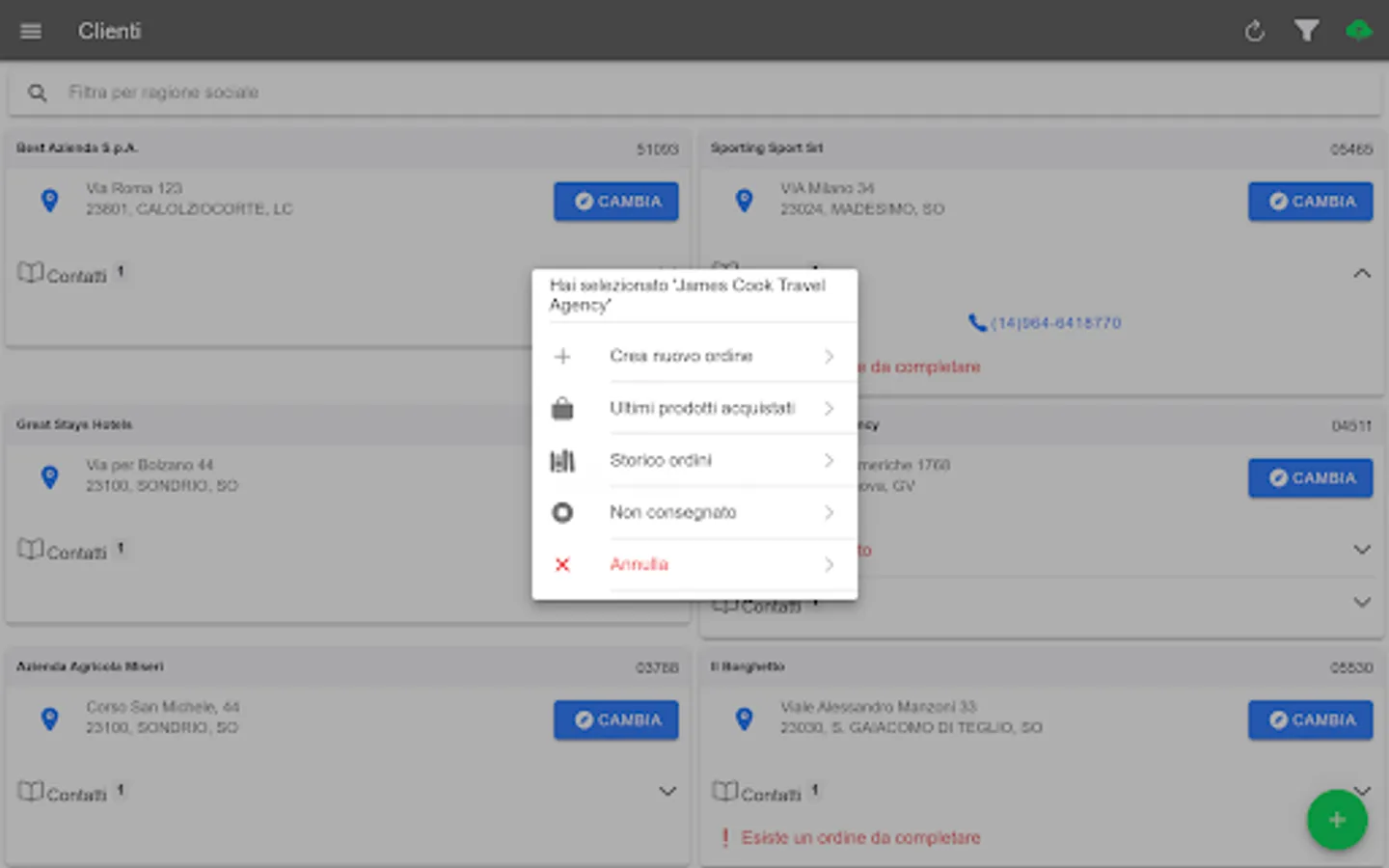
Task: Call phone number (14)564-6418770
Action: [1045, 323]
